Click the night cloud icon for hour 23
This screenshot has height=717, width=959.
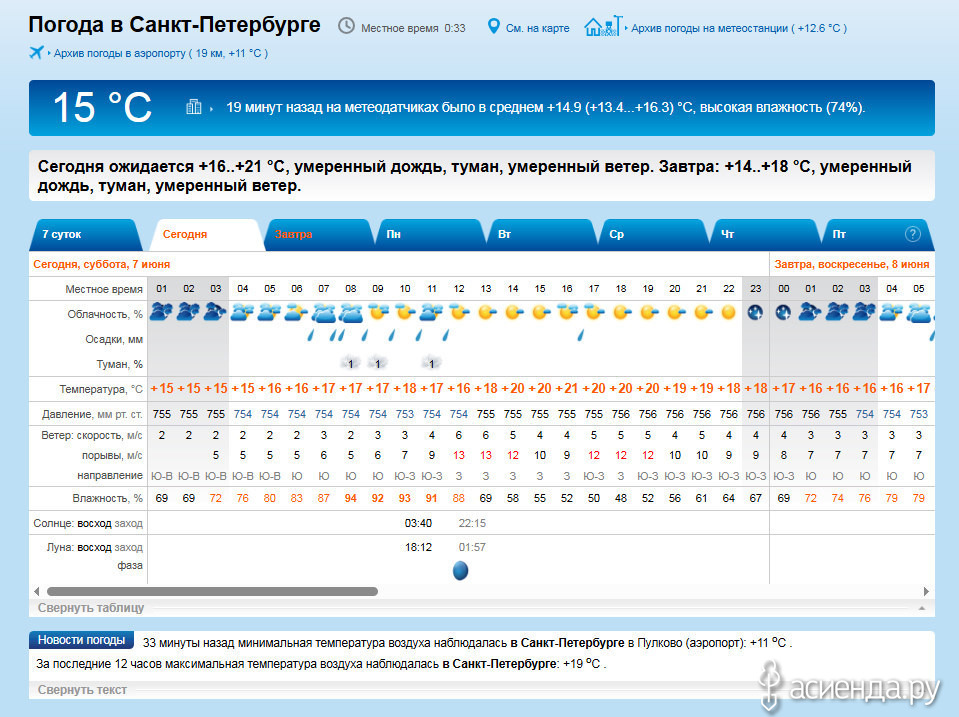tap(755, 312)
